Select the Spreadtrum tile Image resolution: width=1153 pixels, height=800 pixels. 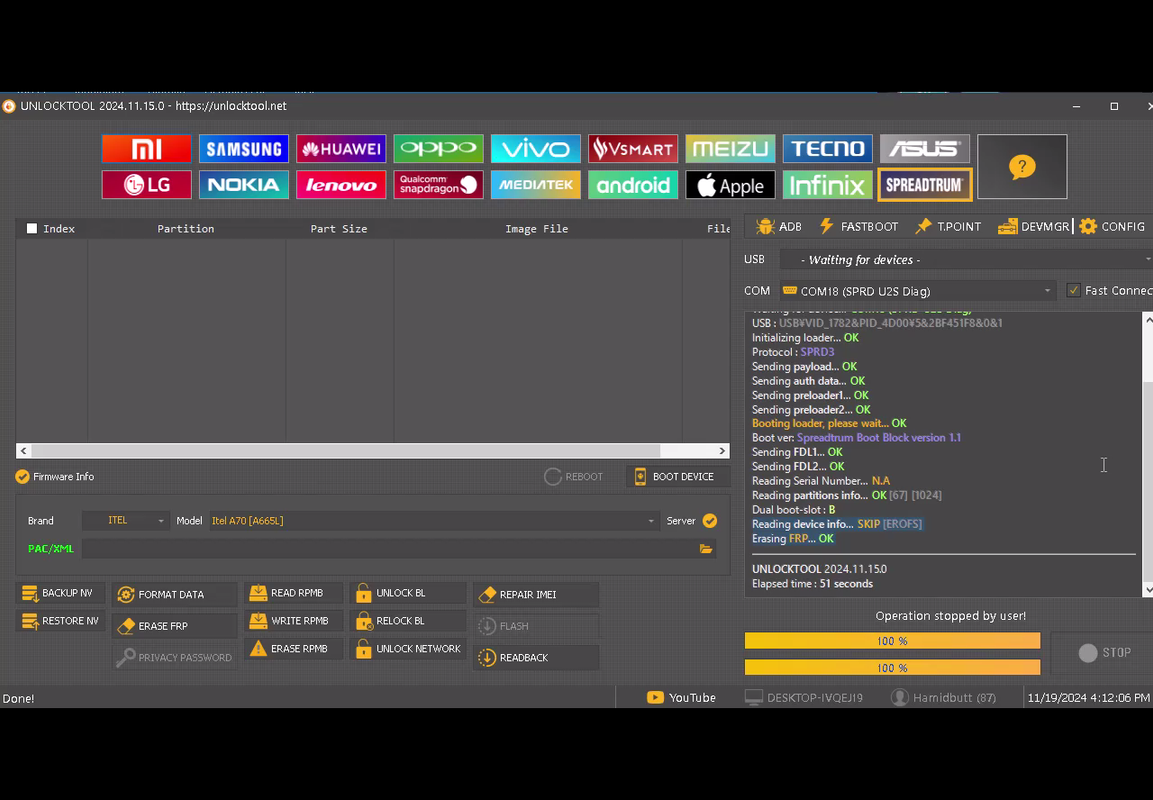(924, 185)
